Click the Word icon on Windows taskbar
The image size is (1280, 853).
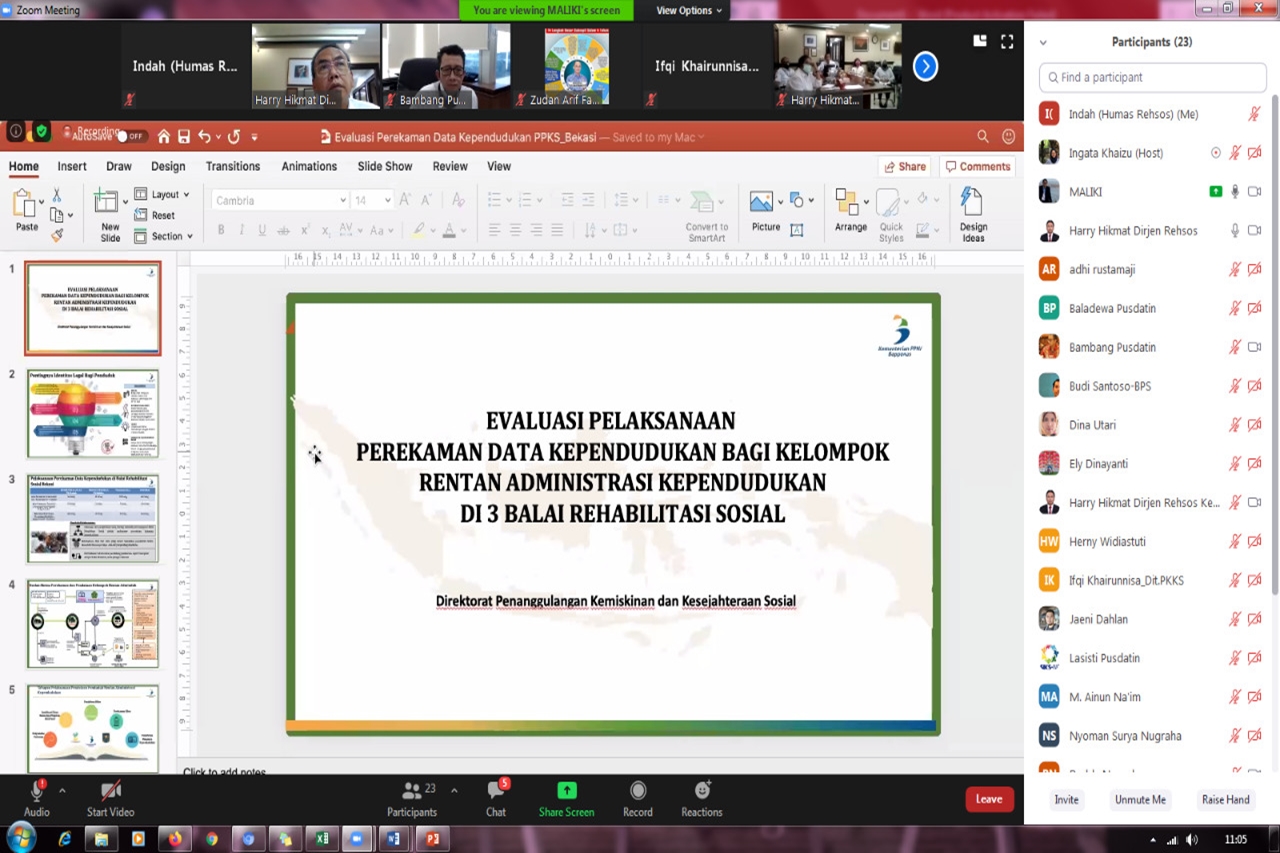click(x=393, y=839)
